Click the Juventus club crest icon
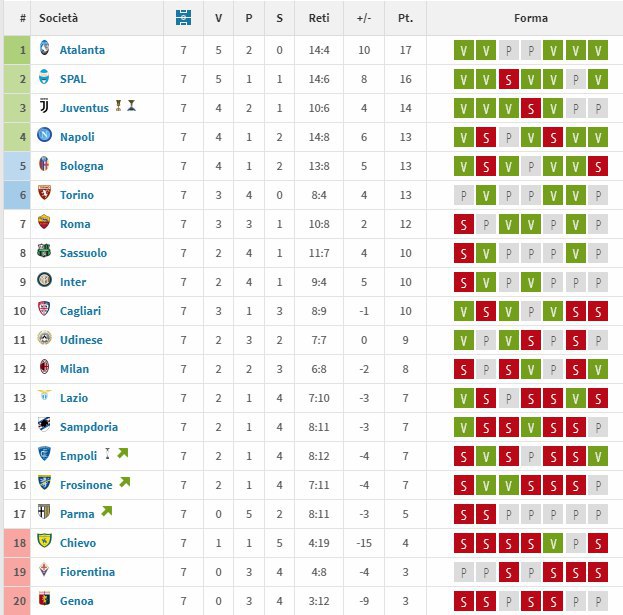This screenshot has height=615, width=623. pos(44,108)
